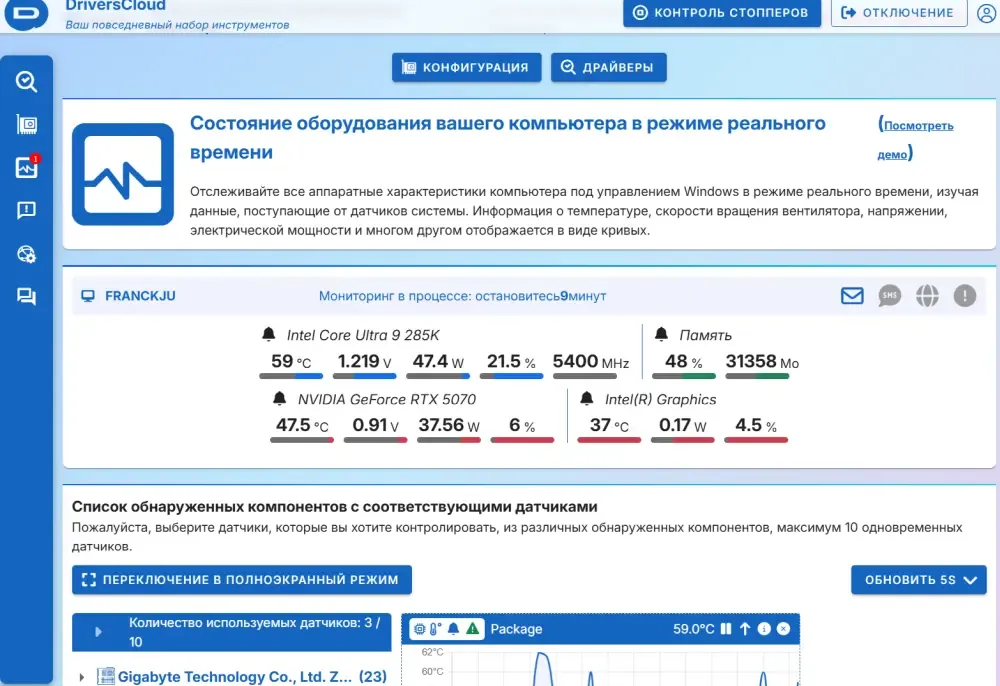Viewport: 1000px width, 686px height.
Task: Switch to fullscreen mode button
Action: click(x=242, y=580)
